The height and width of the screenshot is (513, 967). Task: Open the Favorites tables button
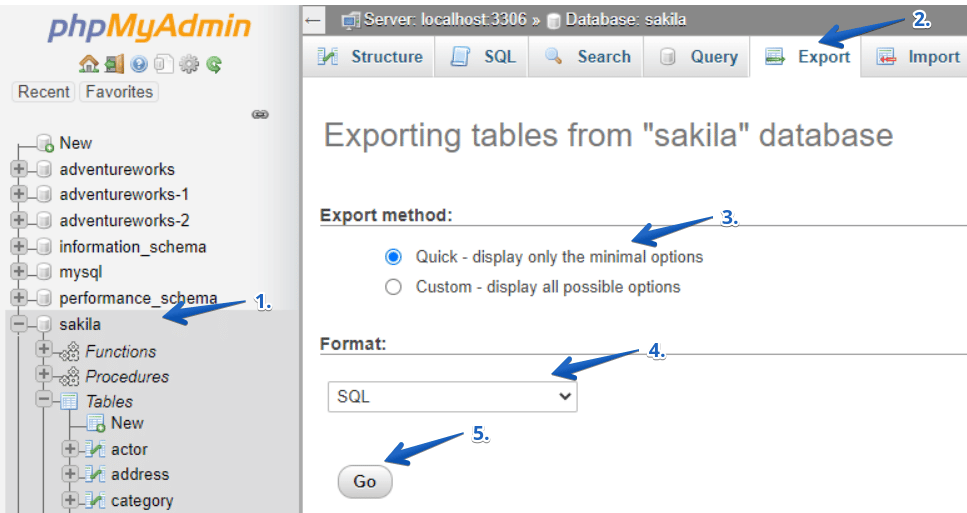pyautogui.click(x=119, y=92)
